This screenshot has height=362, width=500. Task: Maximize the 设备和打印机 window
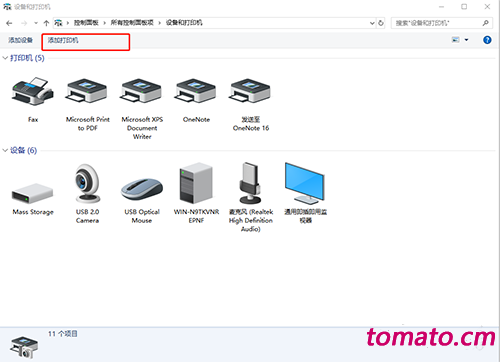coord(464,7)
